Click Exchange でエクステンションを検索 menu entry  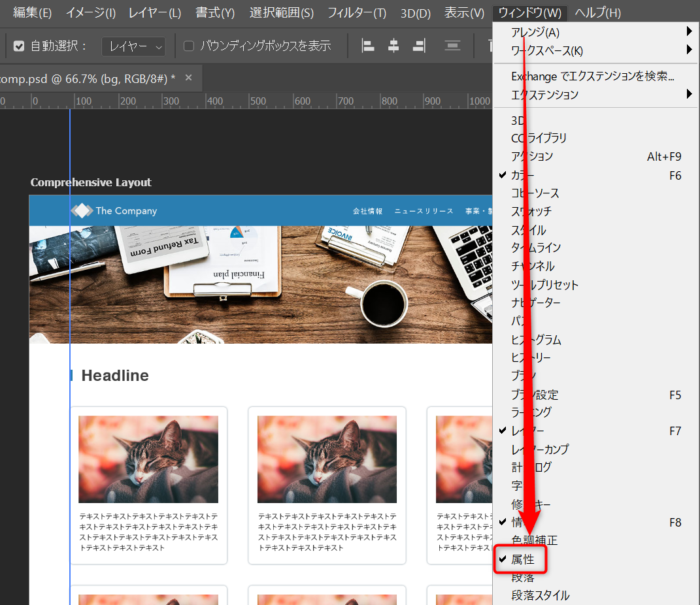click(x=592, y=76)
